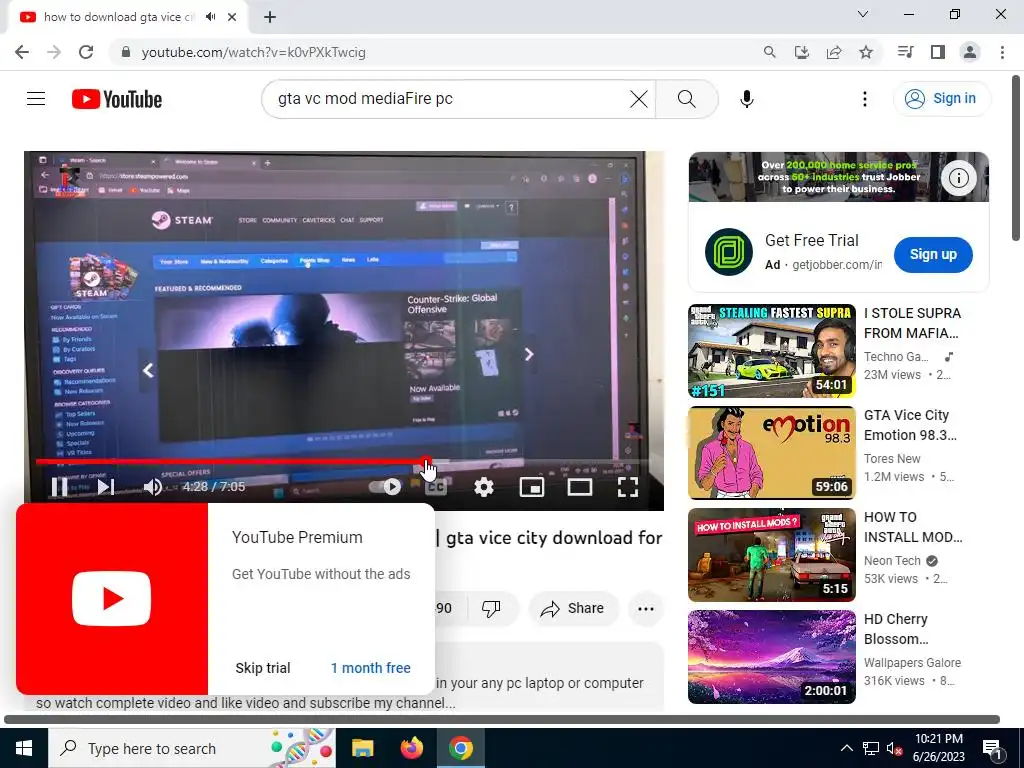The image size is (1024, 768).
Task: Clear the search box with X
Action: [x=639, y=99]
